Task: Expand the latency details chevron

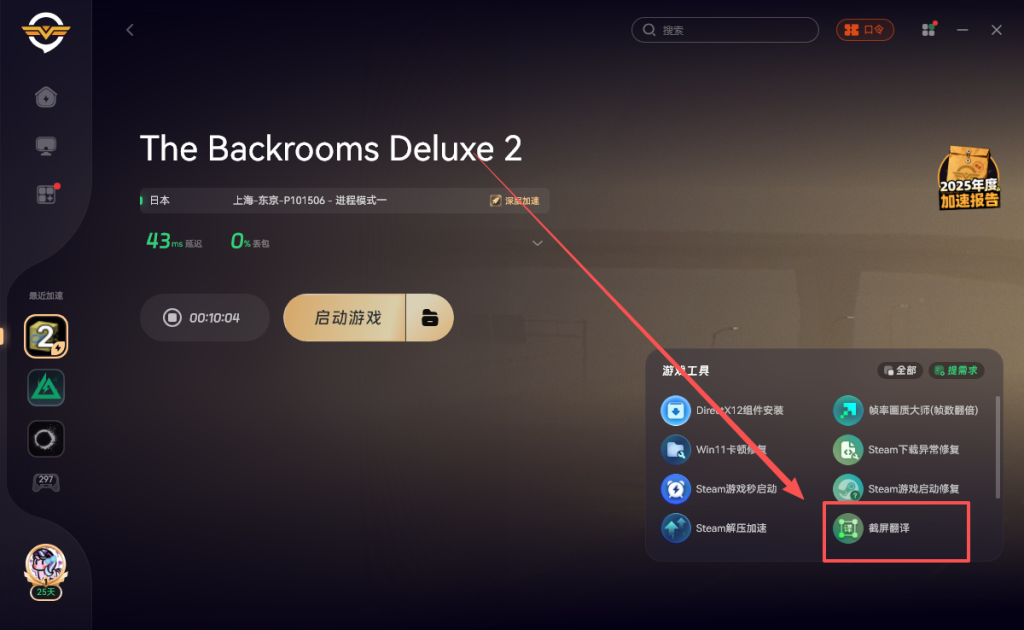Action: [x=537, y=243]
